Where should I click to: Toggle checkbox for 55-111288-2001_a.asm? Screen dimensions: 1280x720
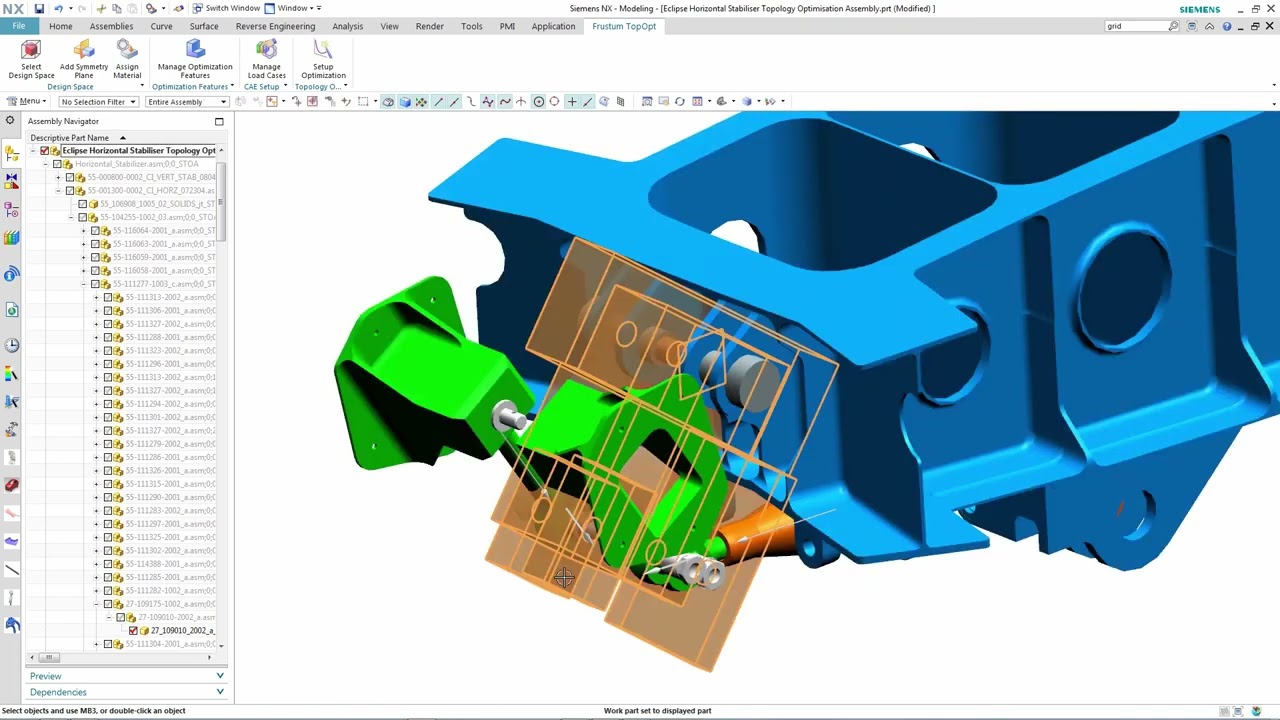pyautogui.click(x=108, y=338)
